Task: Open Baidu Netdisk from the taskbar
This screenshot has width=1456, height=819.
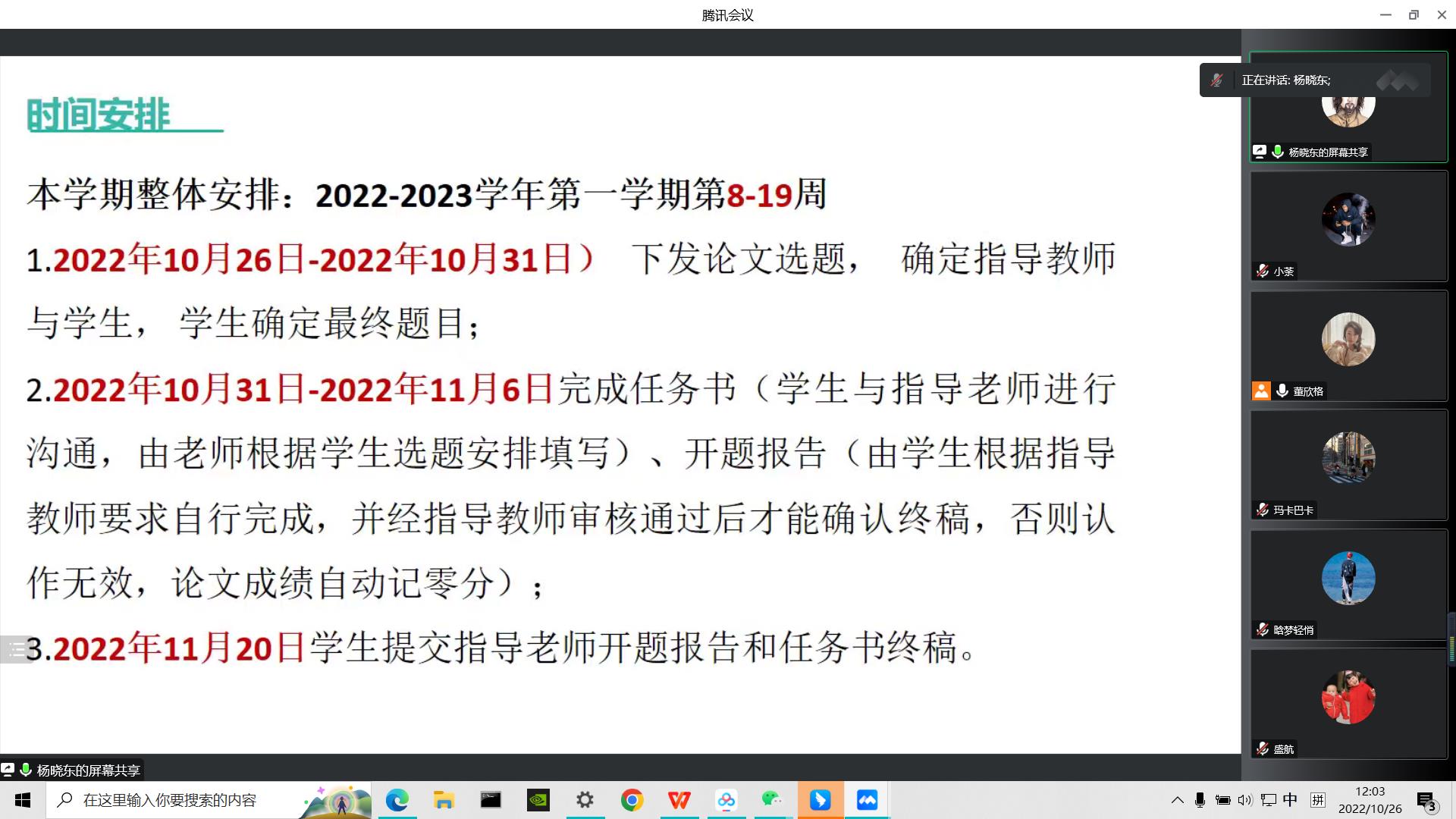Action: (x=726, y=800)
